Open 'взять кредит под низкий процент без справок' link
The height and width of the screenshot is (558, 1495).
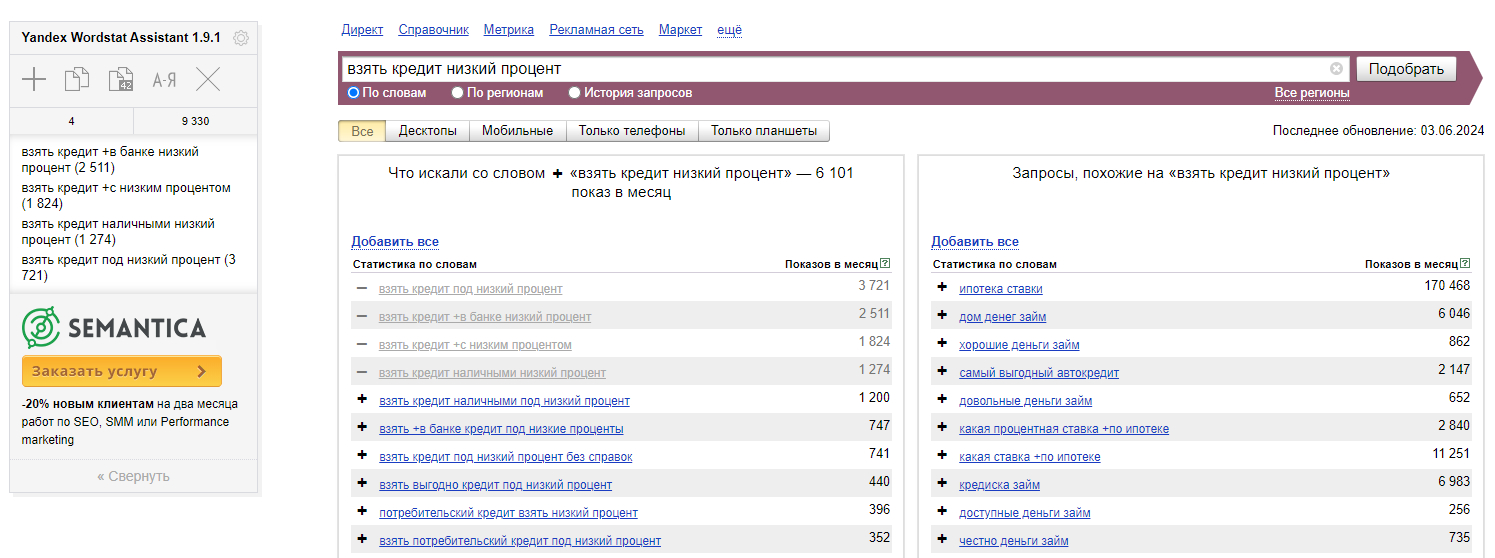click(x=506, y=457)
